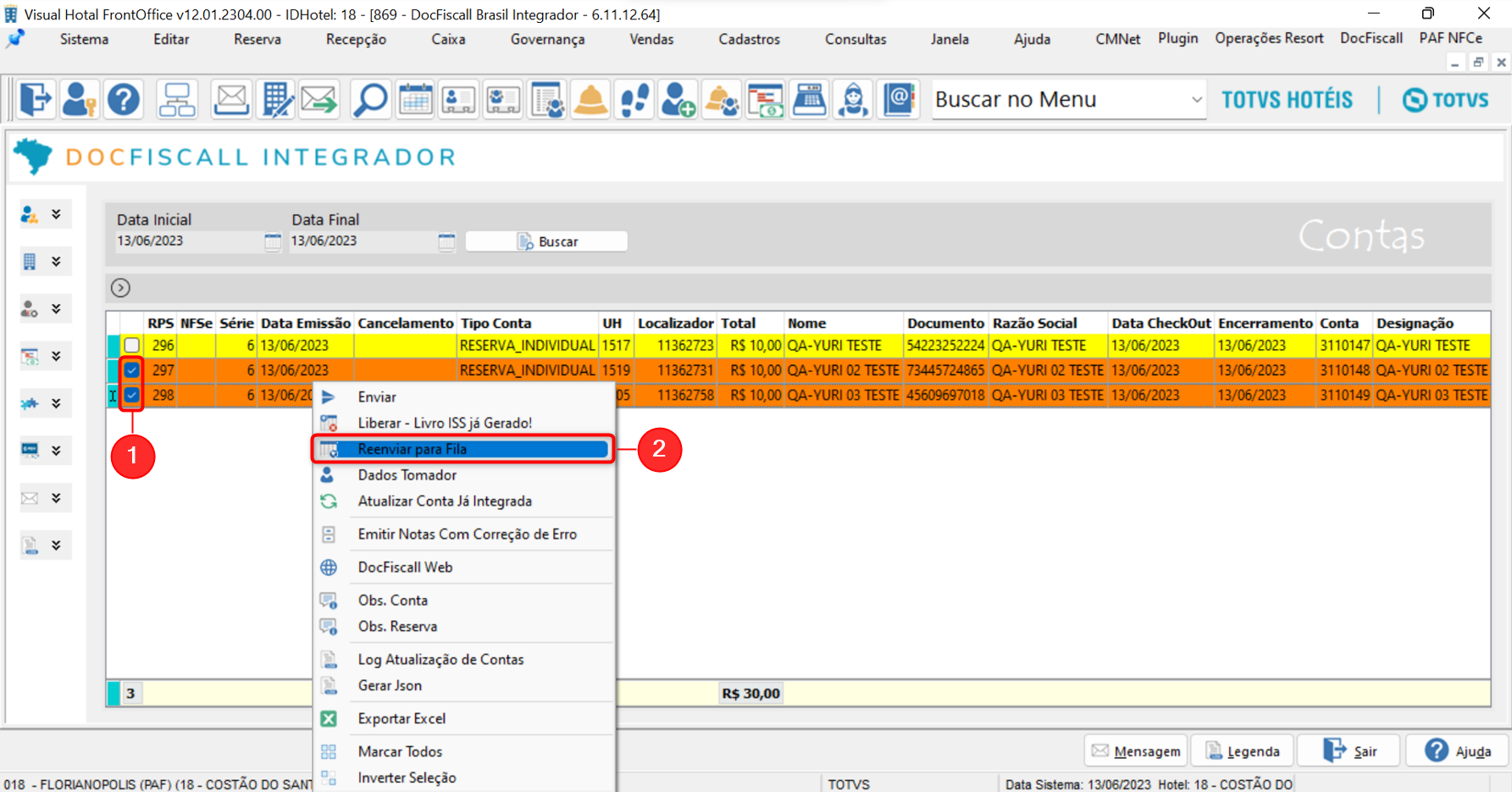Viewport: 1512px width, 792px height.
Task: Click the Localizador column header
Action: (x=676, y=323)
